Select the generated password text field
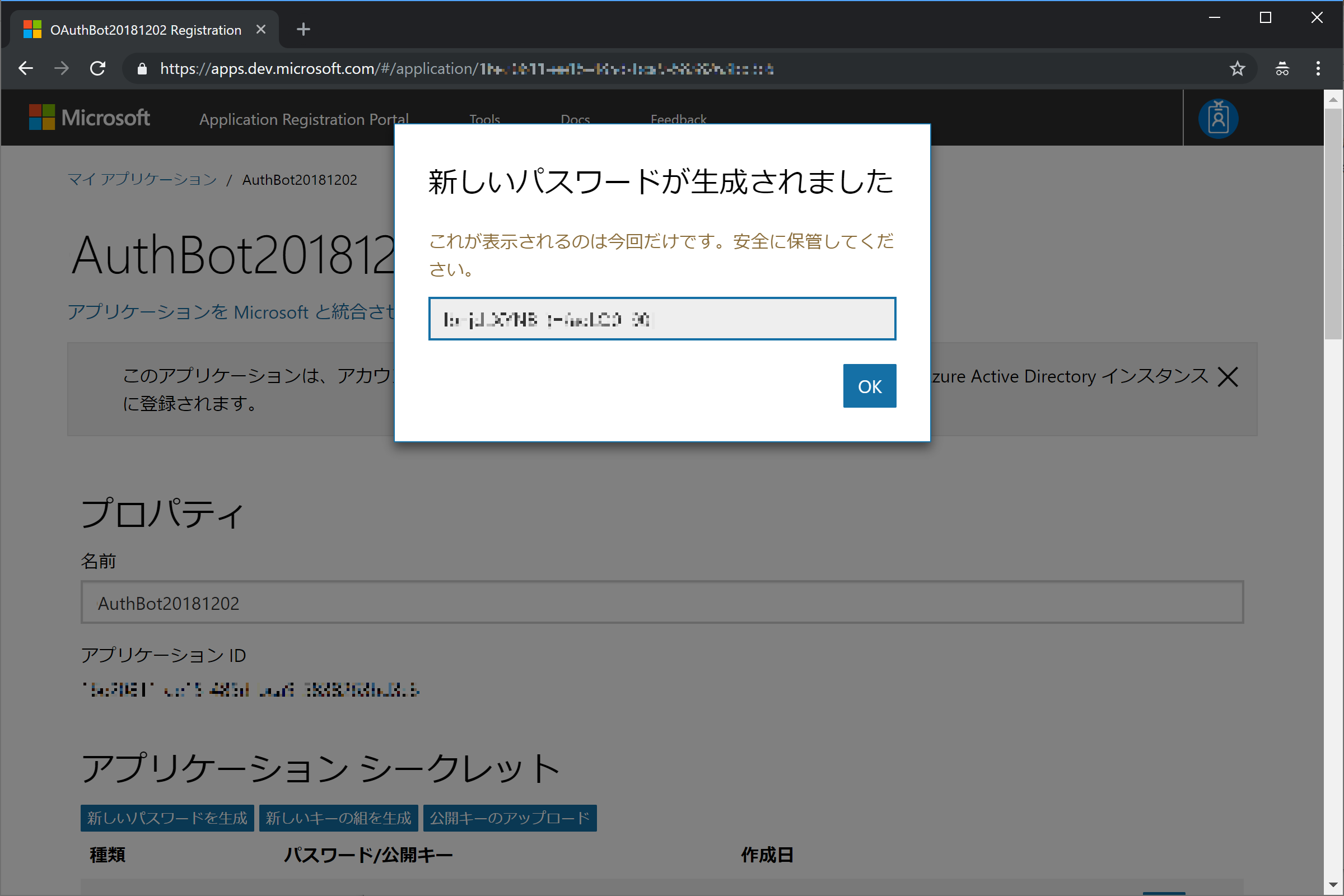The width and height of the screenshot is (1344, 896). pyautogui.click(x=661, y=318)
